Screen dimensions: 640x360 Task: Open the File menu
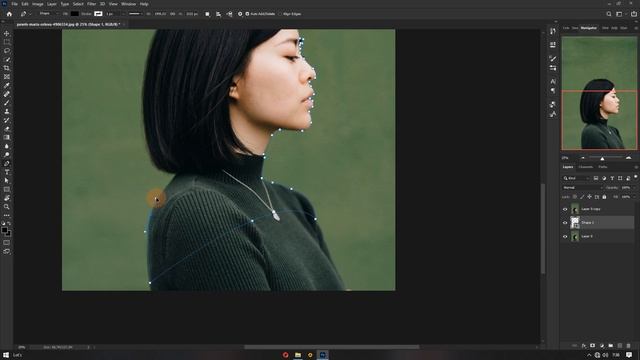tap(14, 4)
